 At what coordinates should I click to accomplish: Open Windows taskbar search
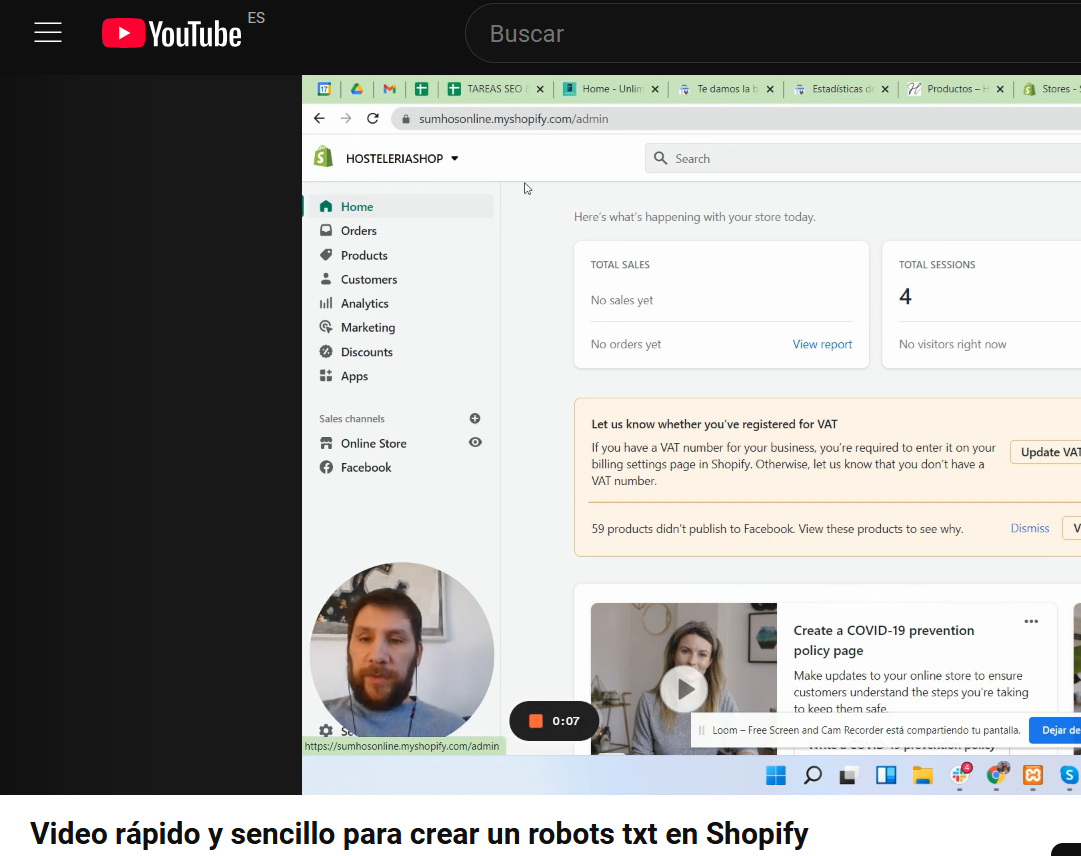point(813,775)
